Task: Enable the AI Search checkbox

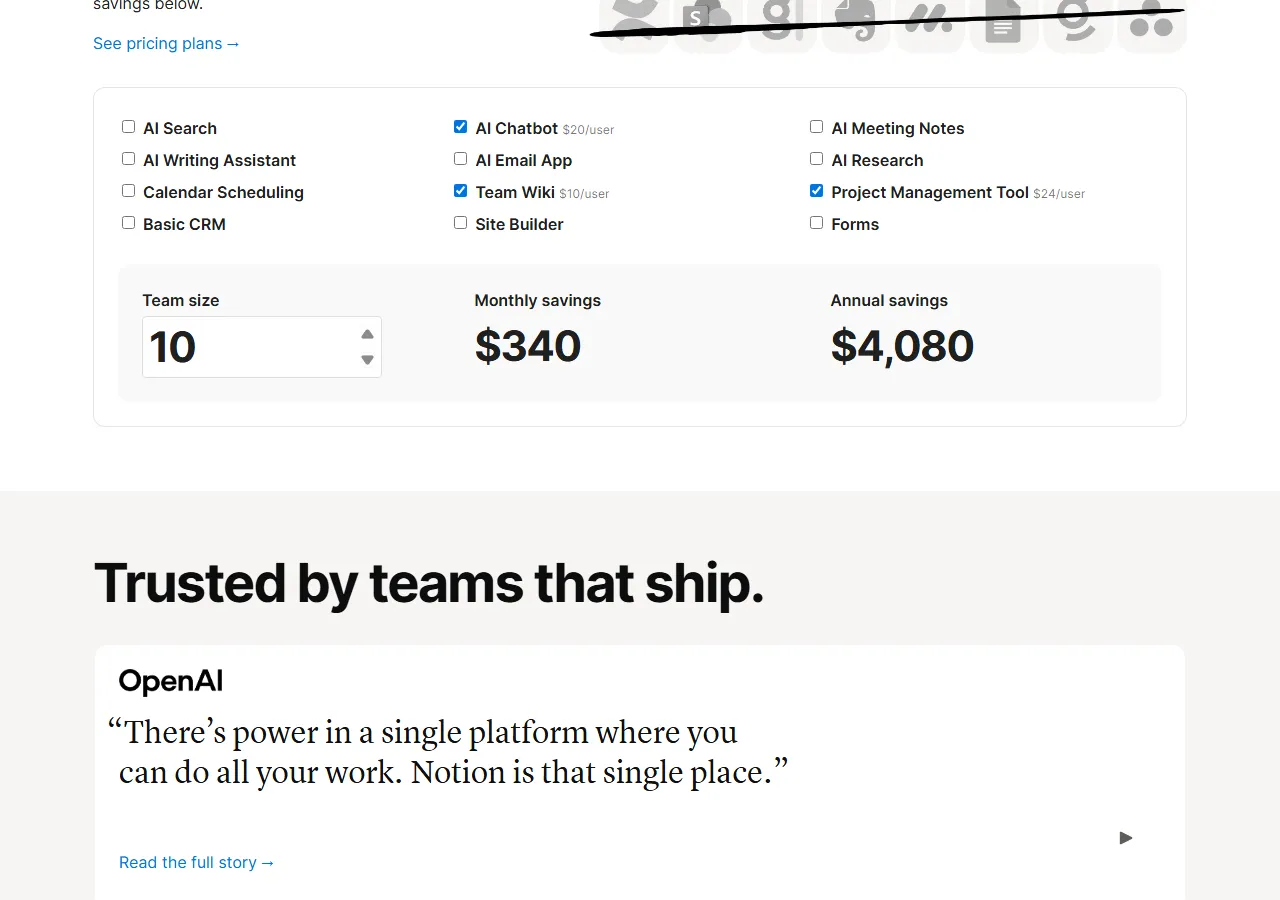Action: coord(128,126)
